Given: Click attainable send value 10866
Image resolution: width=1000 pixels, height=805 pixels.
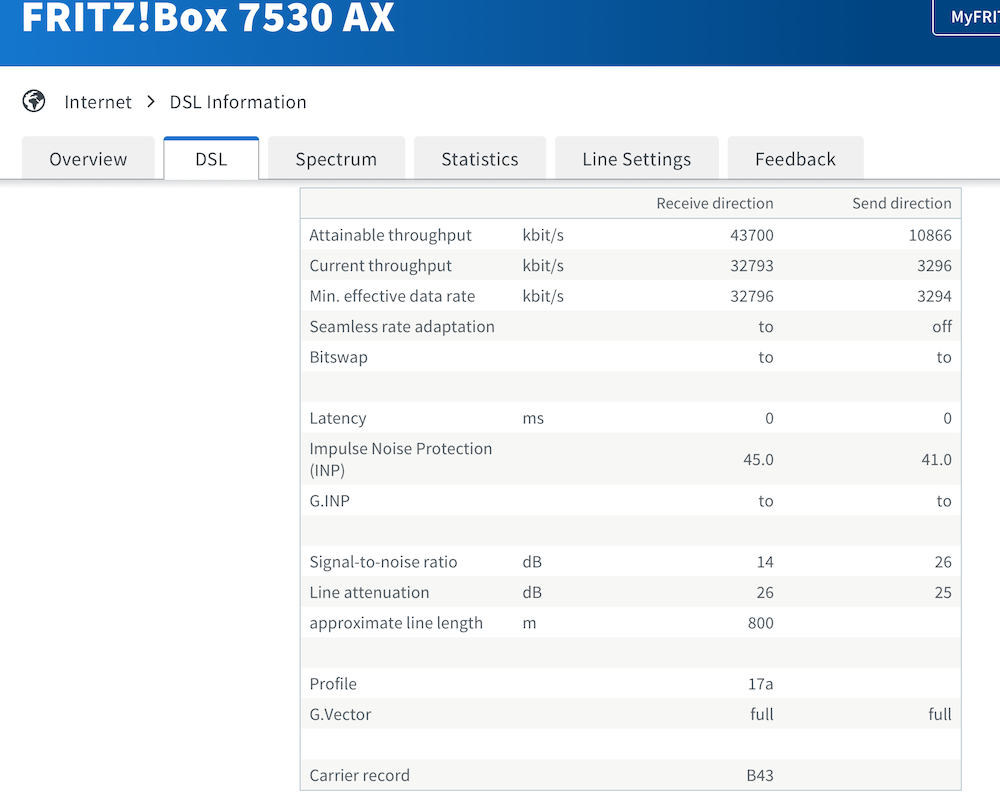Looking at the screenshot, I should (x=930, y=235).
